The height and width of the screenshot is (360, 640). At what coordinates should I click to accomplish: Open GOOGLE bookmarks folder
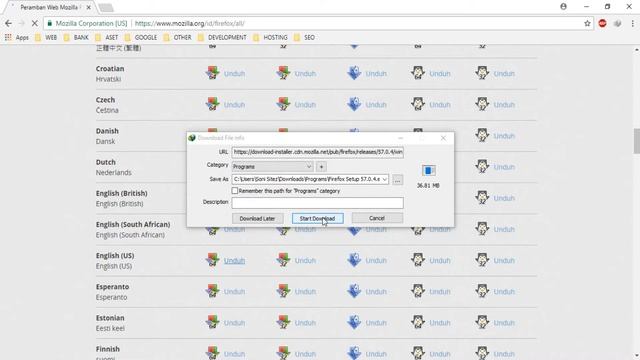(x=141, y=37)
